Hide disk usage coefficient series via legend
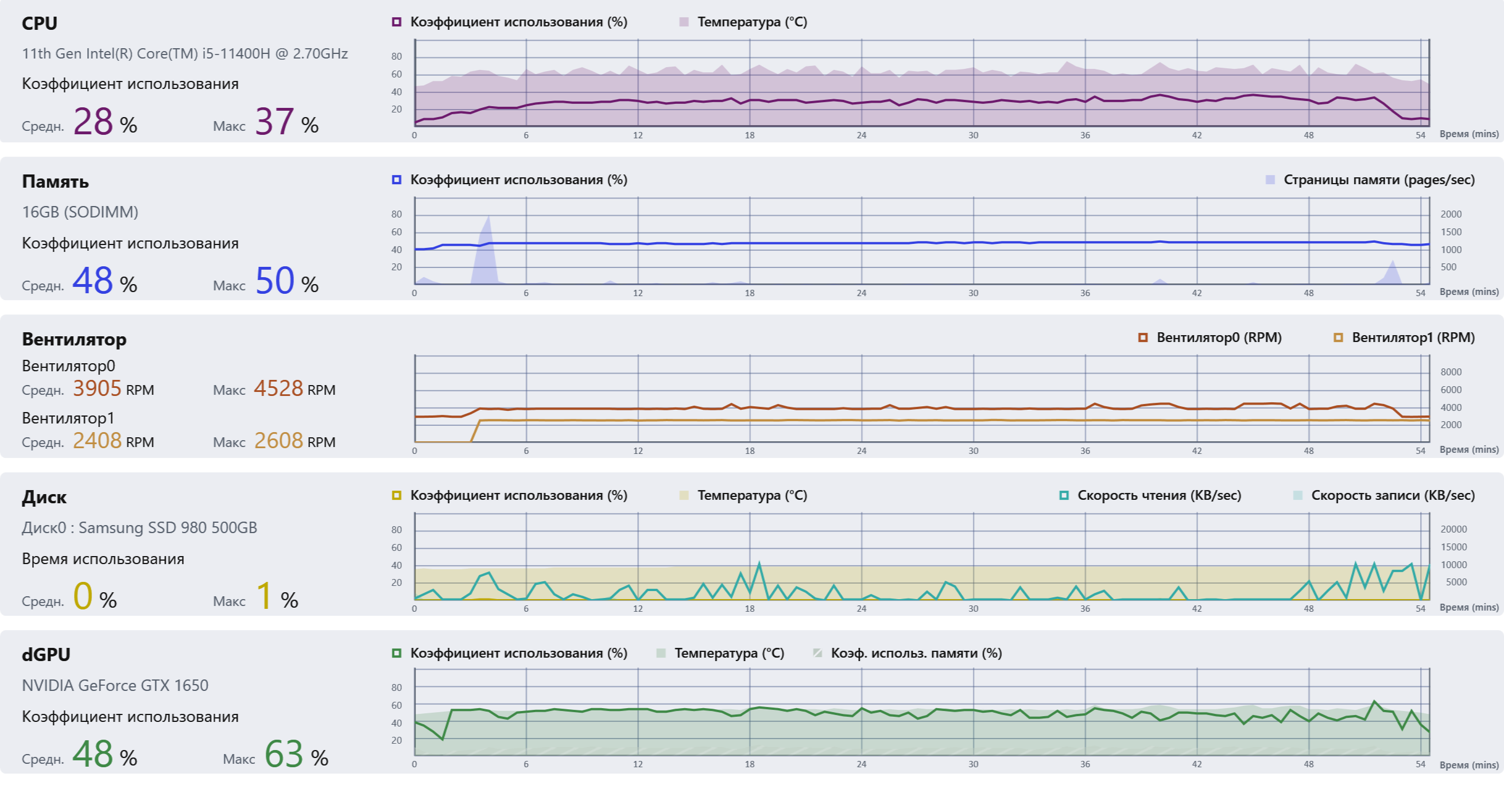Viewport: 1504px width, 812px height. coord(397,496)
